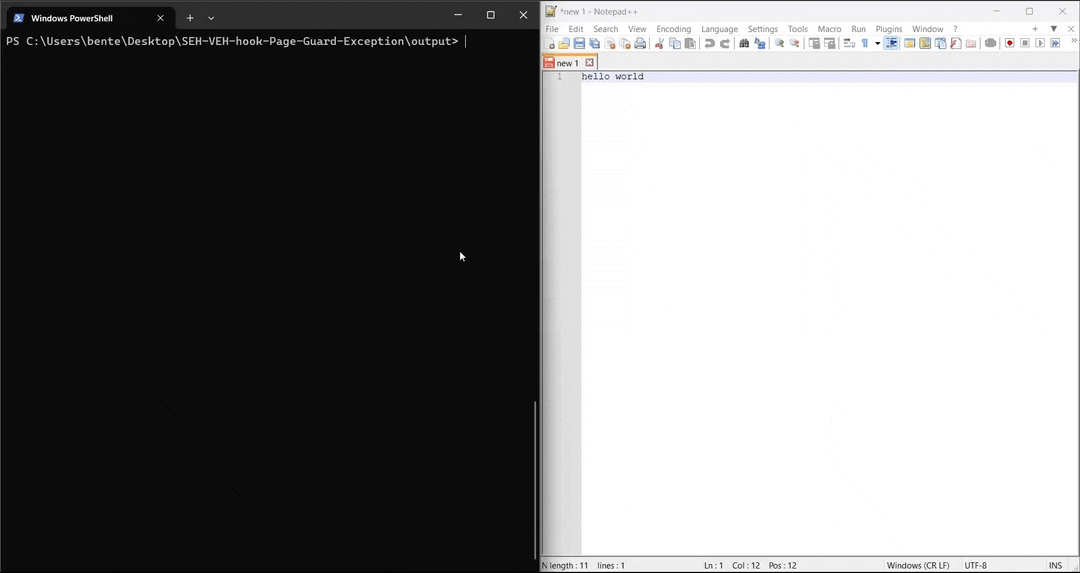Toggle file monitoring (tail -f) icon
The image size is (1080, 573).
(x=990, y=43)
